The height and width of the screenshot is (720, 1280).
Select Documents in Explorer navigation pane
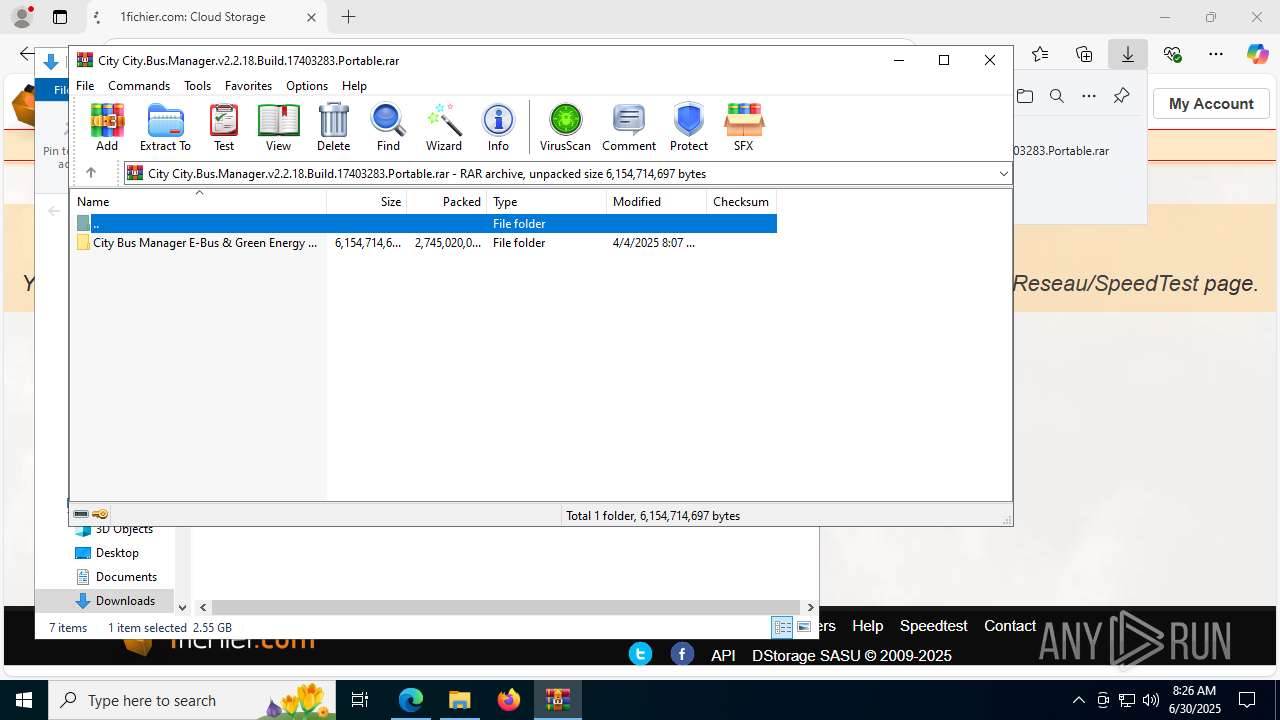coord(115,576)
